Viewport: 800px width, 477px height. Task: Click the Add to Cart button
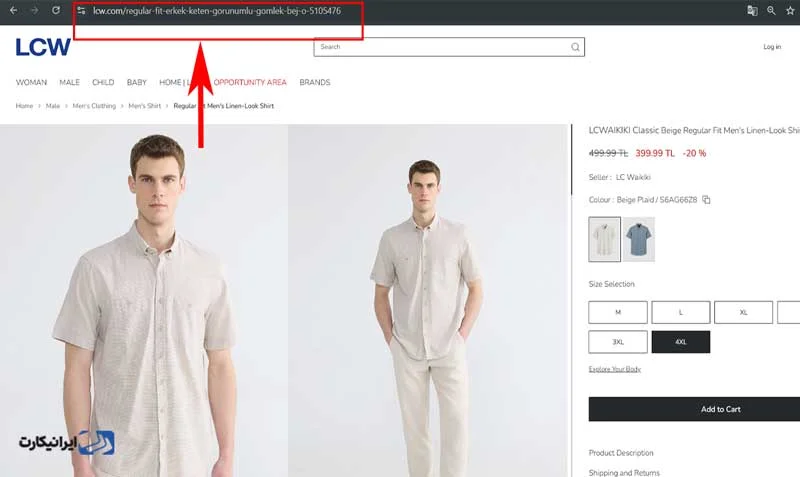(694, 409)
